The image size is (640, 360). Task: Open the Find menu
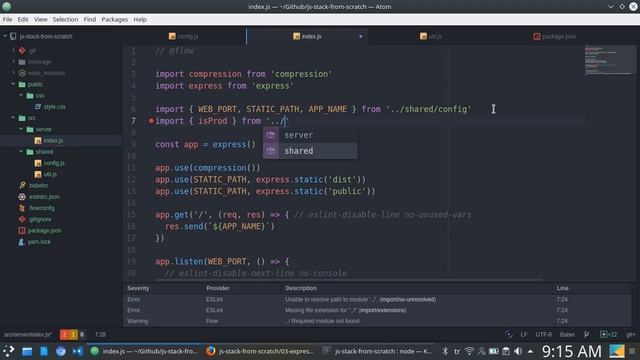(x=90, y=19)
